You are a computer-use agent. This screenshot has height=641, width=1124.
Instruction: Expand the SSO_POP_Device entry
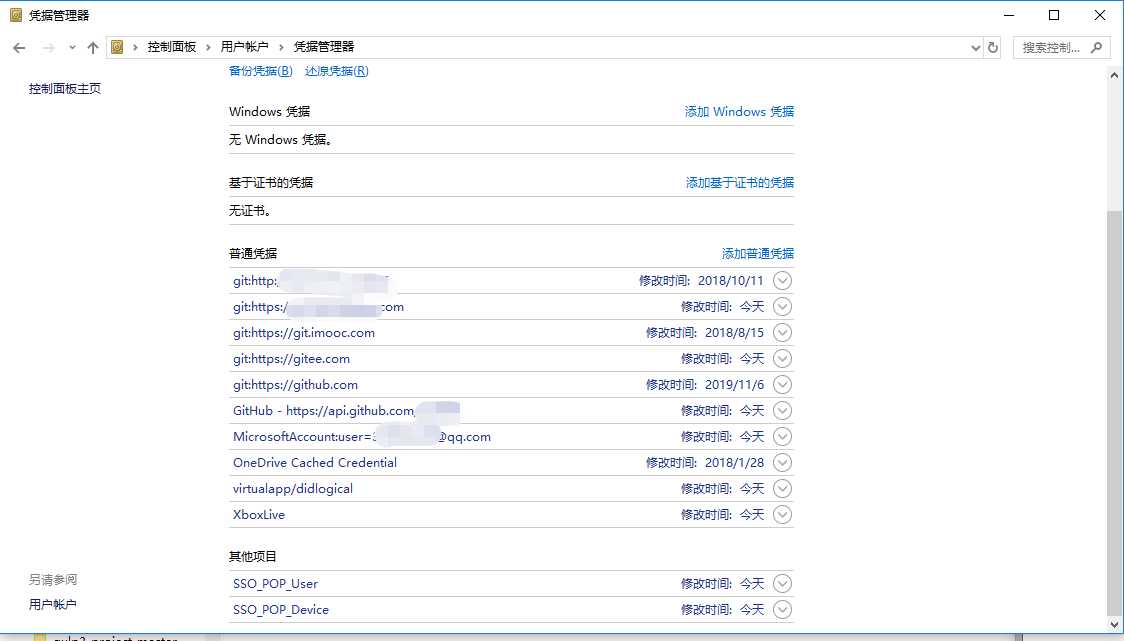point(783,609)
